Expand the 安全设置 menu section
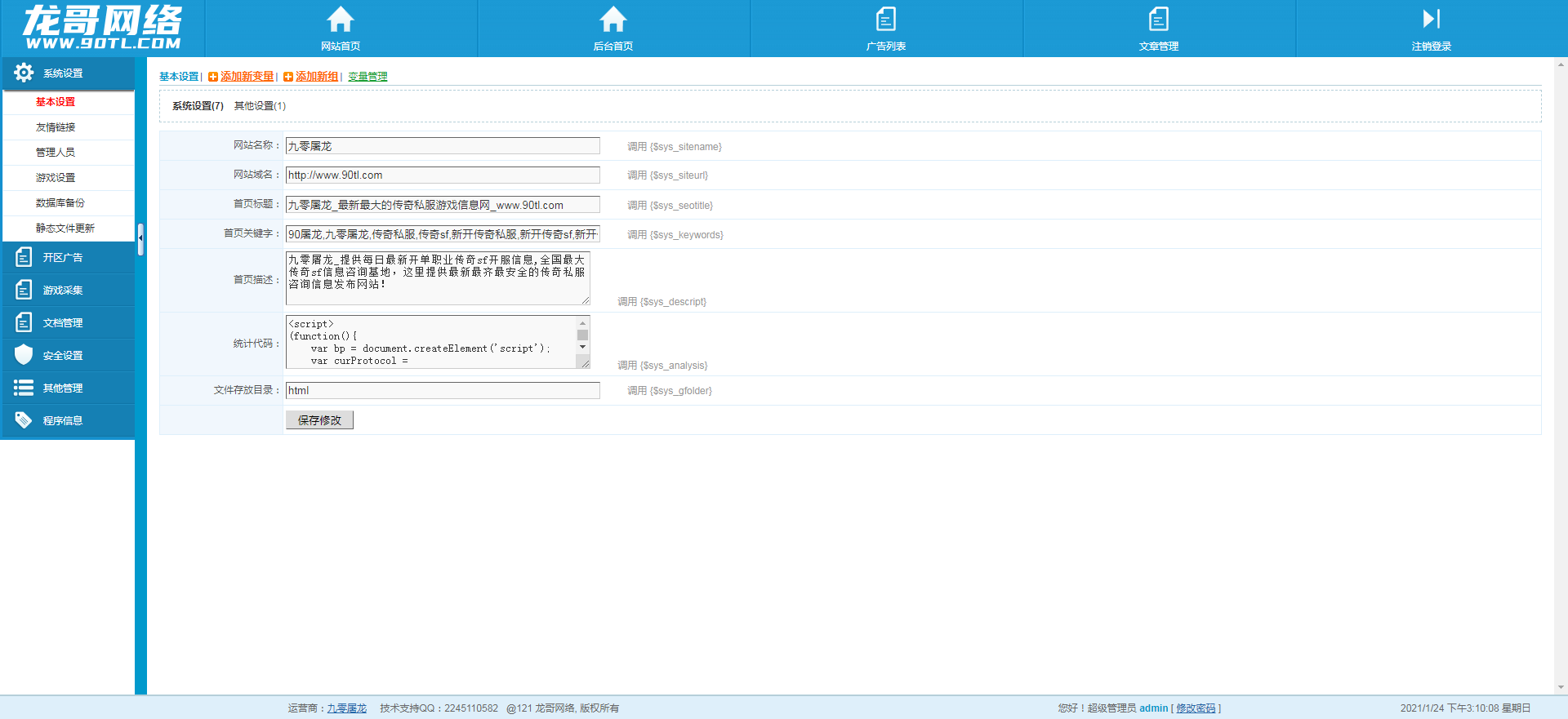Viewport: 1568px width, 719px height. click(x=69, y=355)
